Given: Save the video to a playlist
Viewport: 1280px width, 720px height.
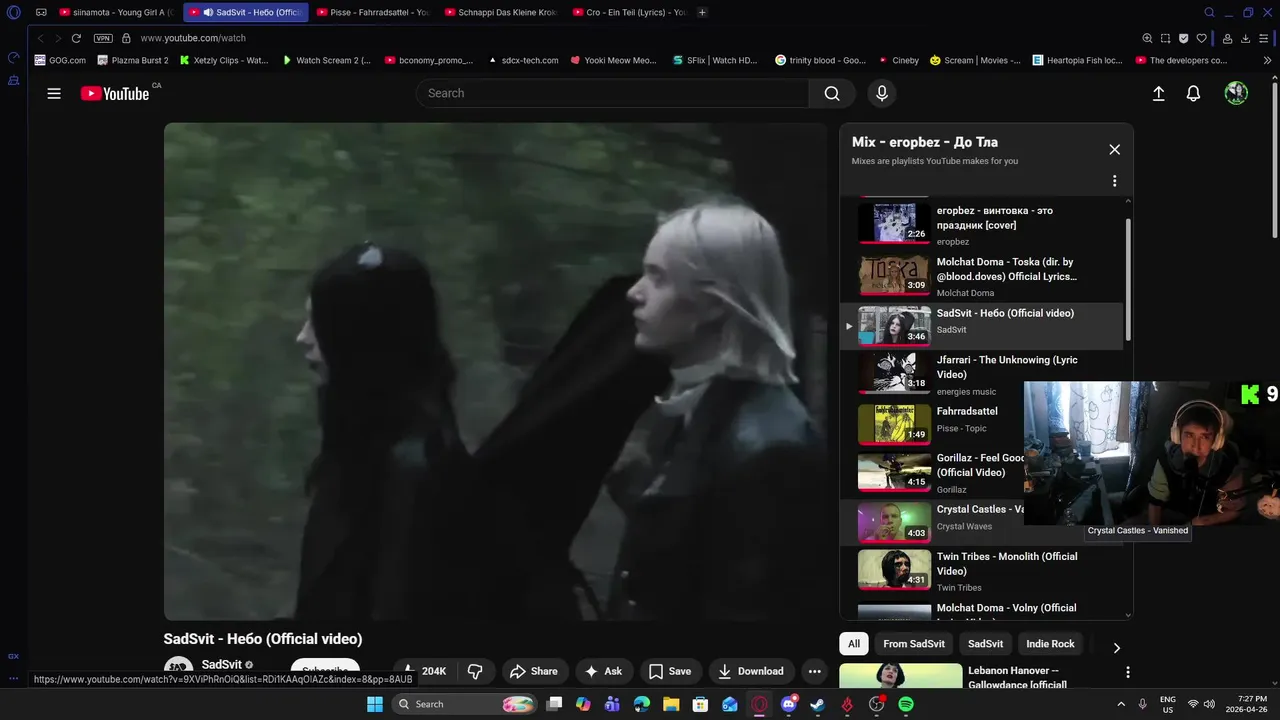Looking at the screenshot, I should (670, 671).
